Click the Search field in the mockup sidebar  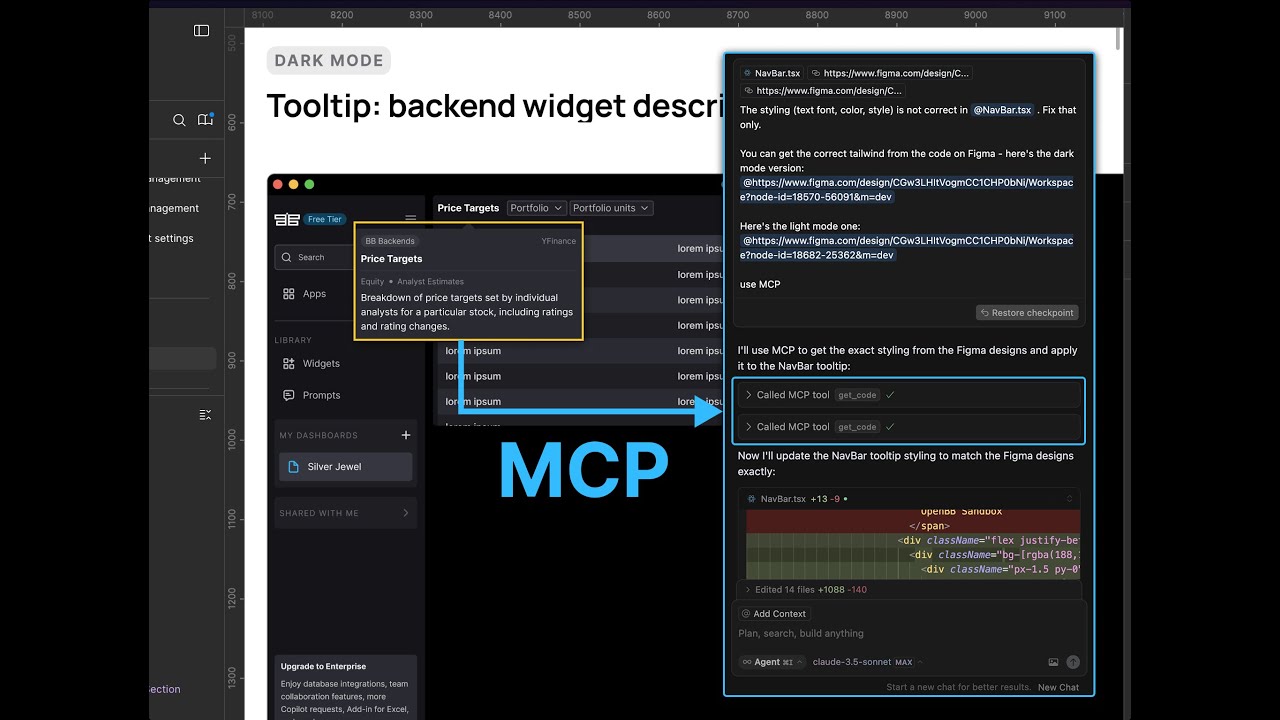[x=315, y=257]
